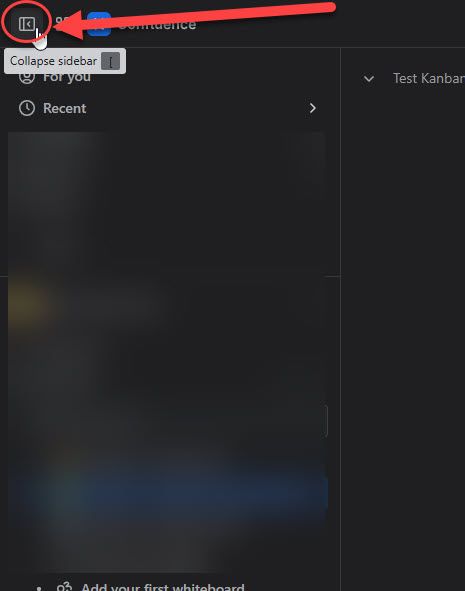The image size is (465, 591).
Task: Collapse the Test Kanban chevron
Action: point(369,79)
